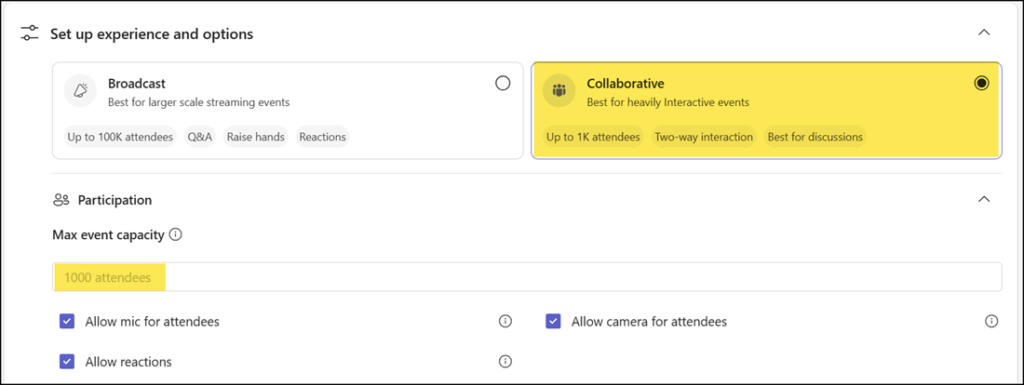Viewport: 1024px width, 385px height.
Task: Collapse the Participation section chevron
Action: pyautogui.click(x=984, y=200)
